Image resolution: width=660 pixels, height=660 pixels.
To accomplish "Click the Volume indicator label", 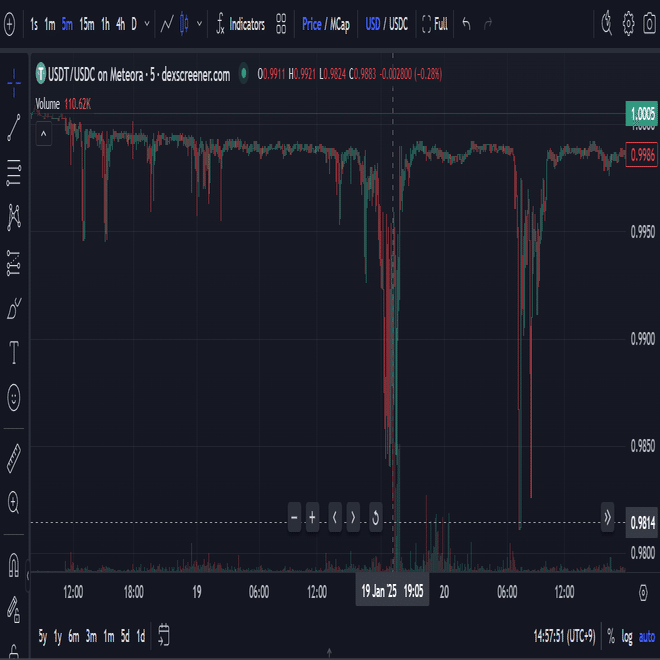I will point(48,104).
